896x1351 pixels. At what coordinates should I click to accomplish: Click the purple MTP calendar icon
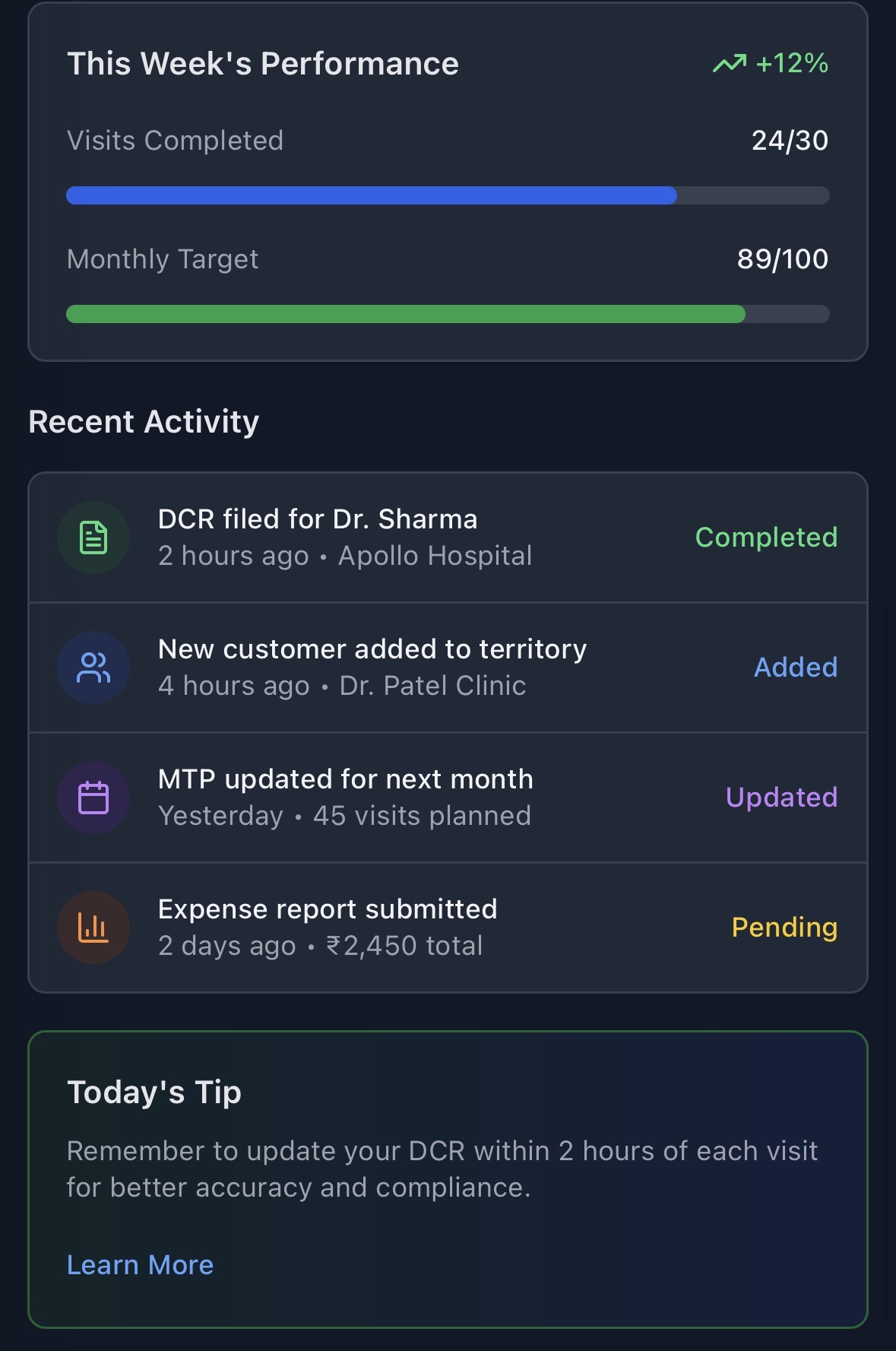pos(93,798)
